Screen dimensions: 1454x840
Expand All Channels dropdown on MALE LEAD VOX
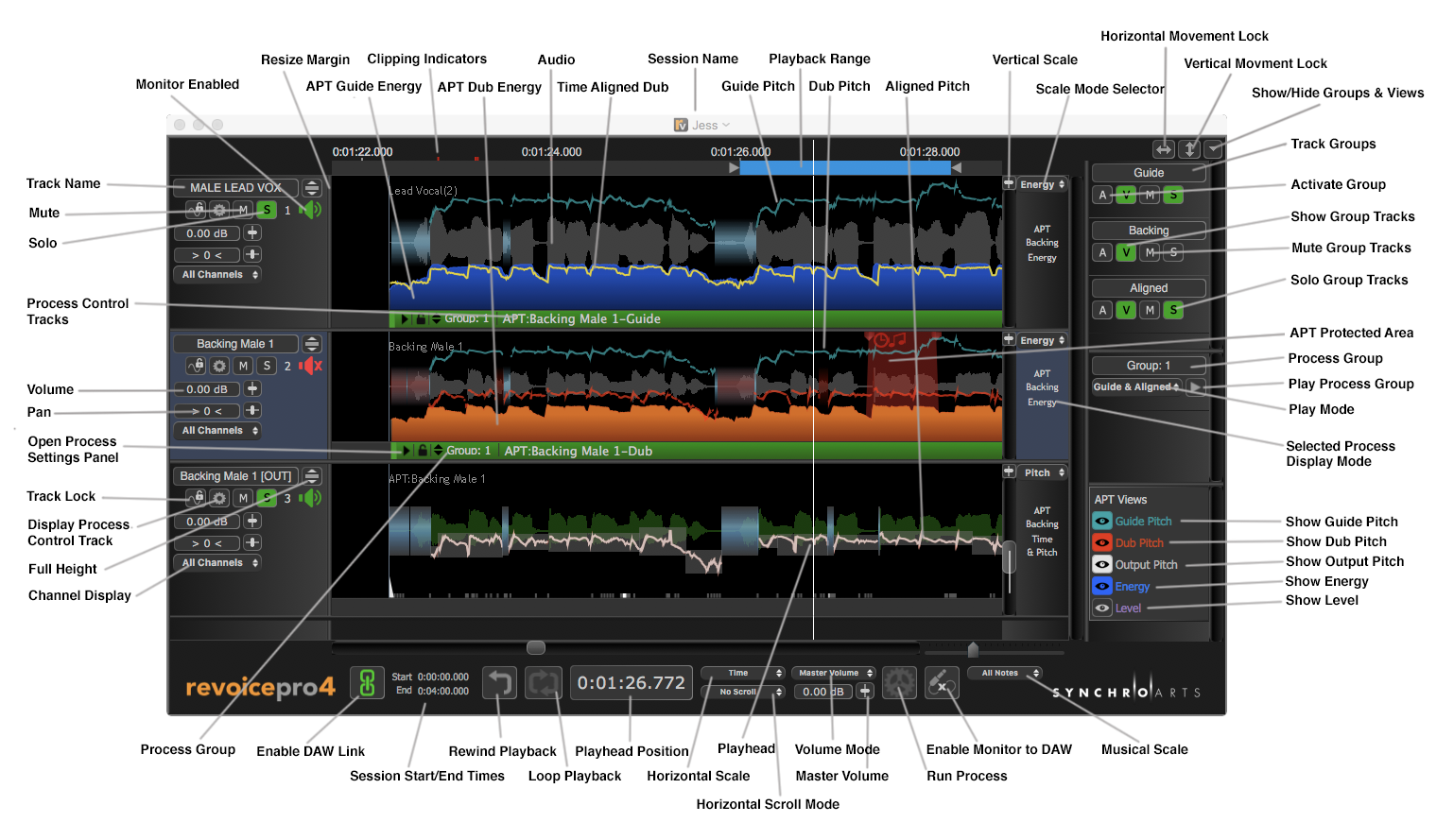coord(219,275)
